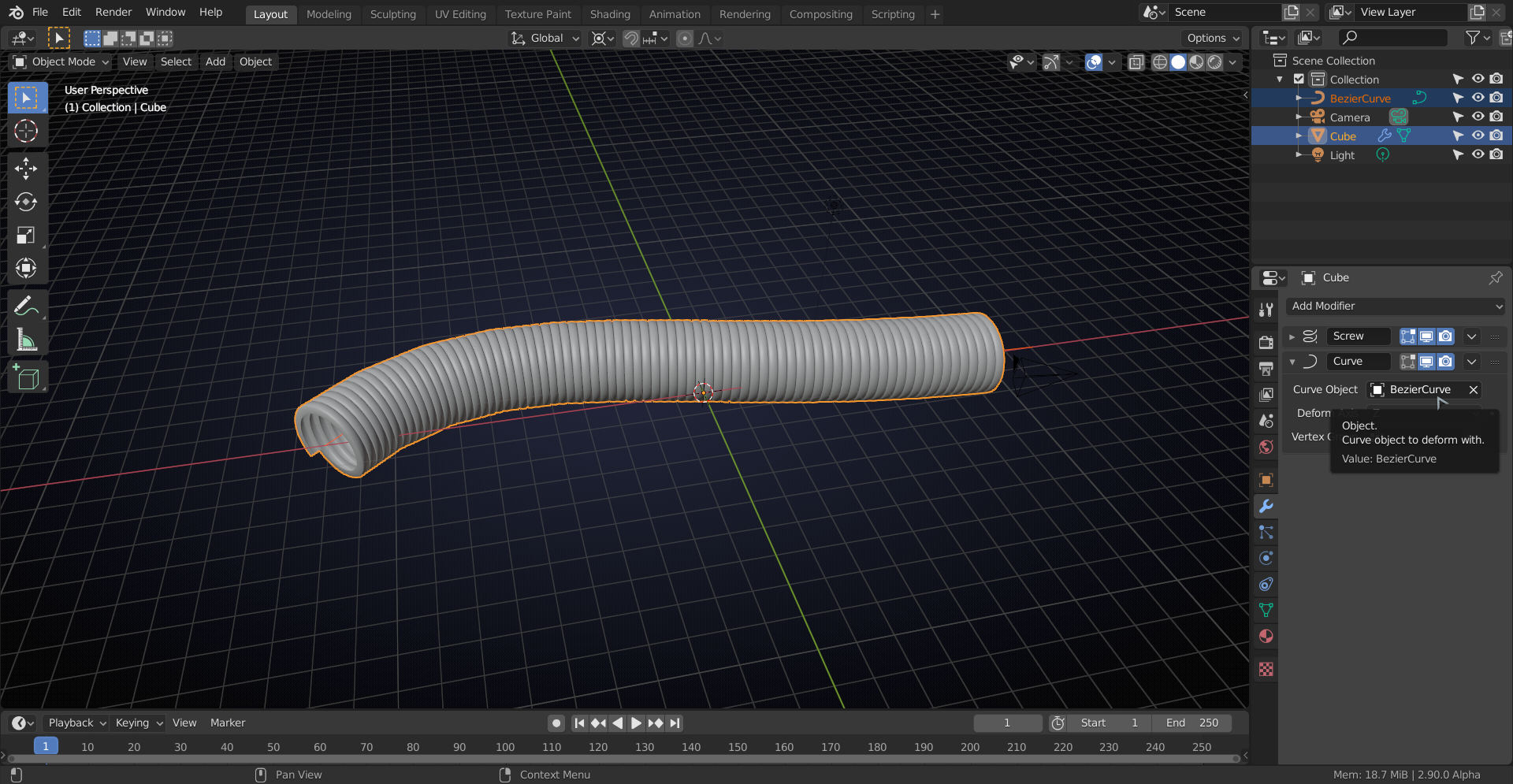Collapse the Curve modifier panel
The image size is (1513, 784).
pyautogui.click(x=1292, y=362)
